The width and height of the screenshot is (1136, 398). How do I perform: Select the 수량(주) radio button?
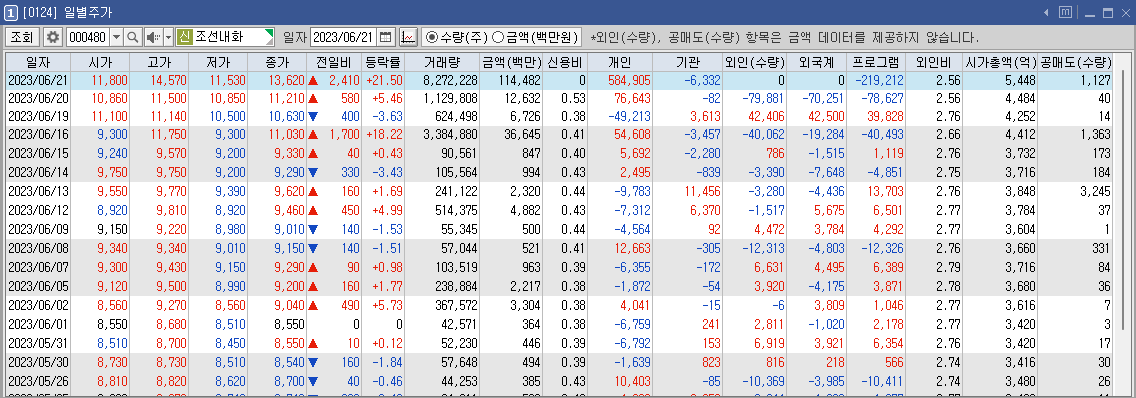click(x=432, y=37)
